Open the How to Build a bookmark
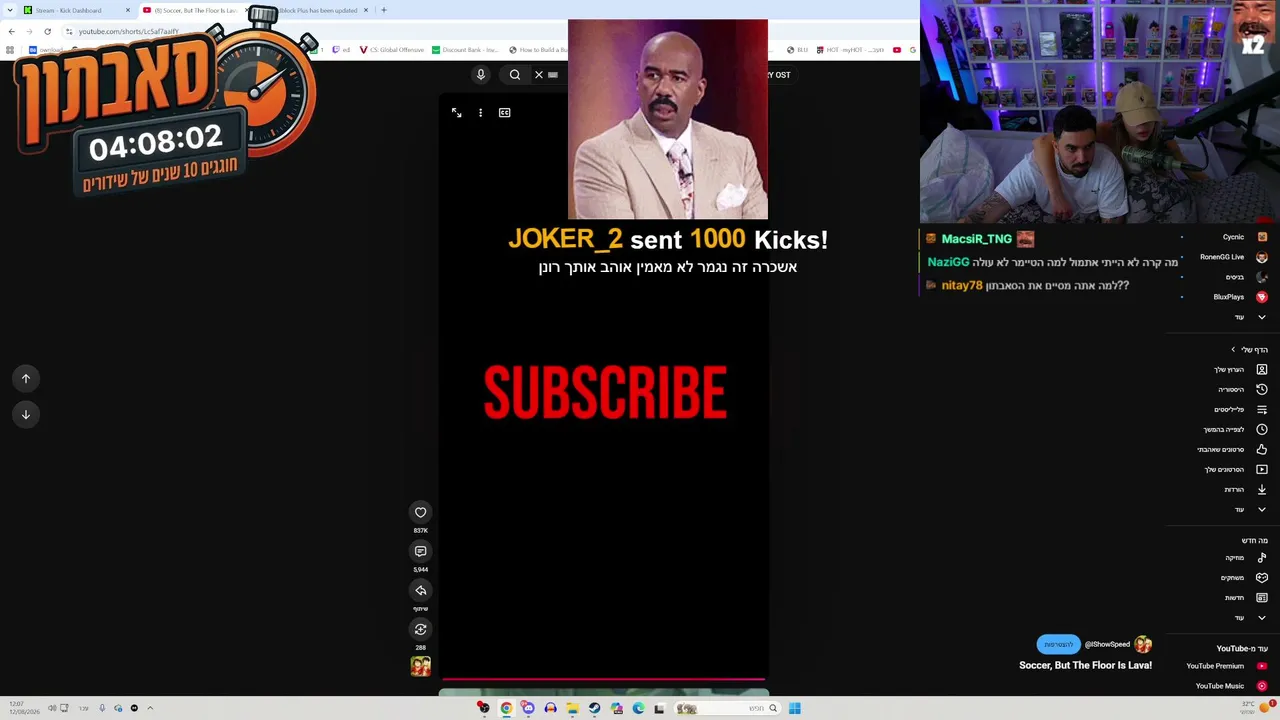The image size is (1280, 720). pyautogui.click(x=538, y=50)
